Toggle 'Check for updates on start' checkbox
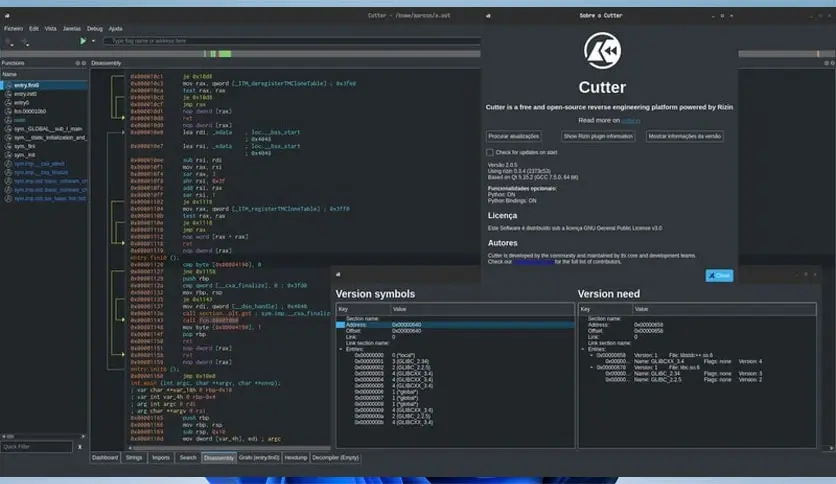 pos(489,152)
